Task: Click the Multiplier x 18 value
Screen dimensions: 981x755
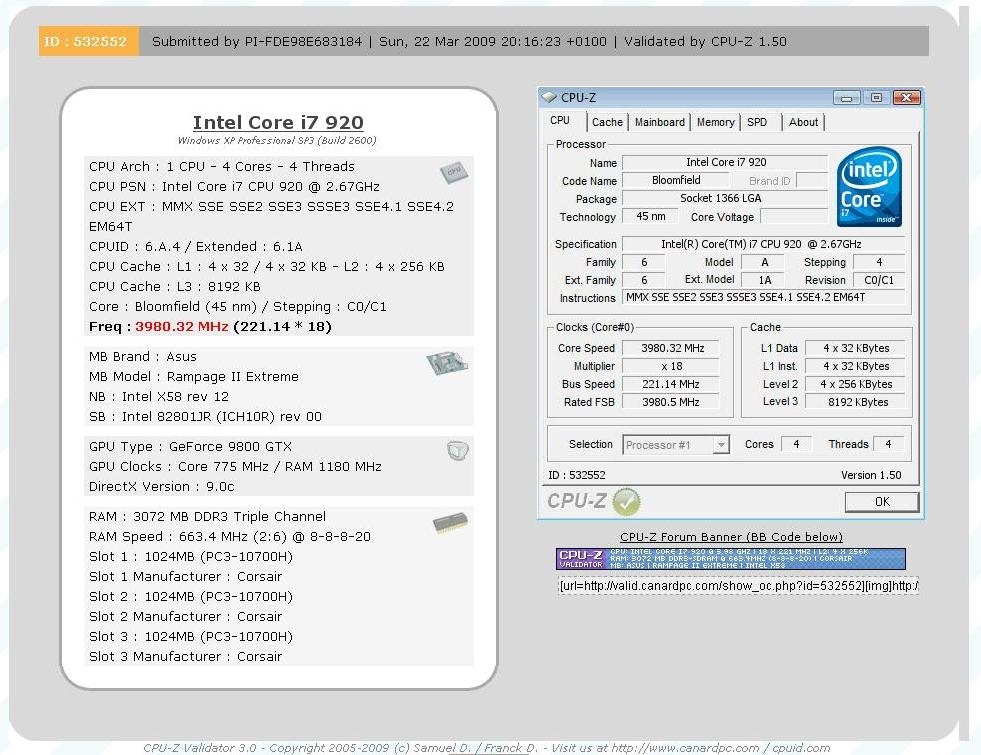Action: pyautogui.click(x=671, y=367)
